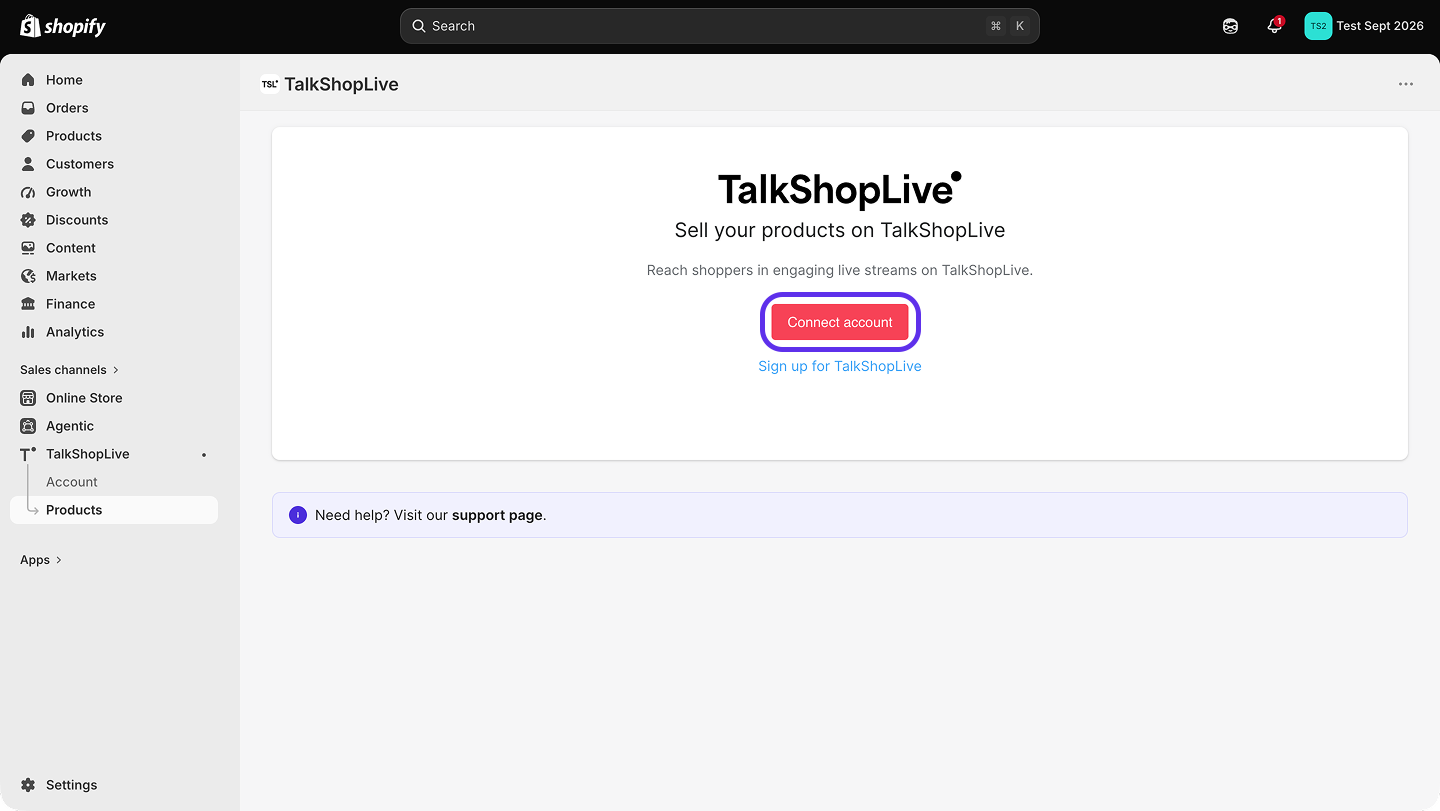Open the TS2 store avatar menu

coord(1318,26)
